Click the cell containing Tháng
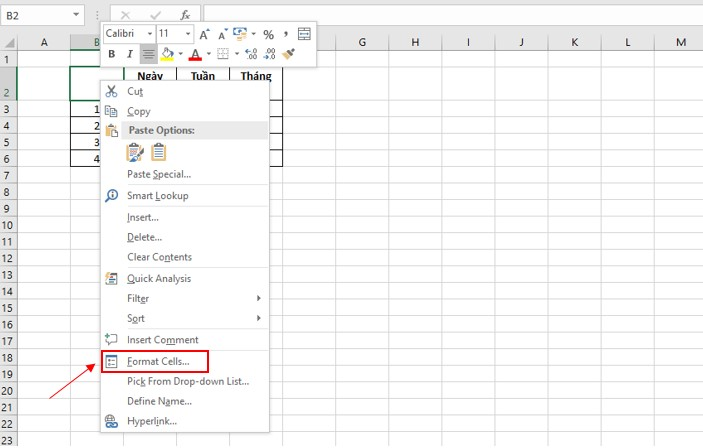The height and width of the screenshot is (448, 703). (x=256, y=76)
